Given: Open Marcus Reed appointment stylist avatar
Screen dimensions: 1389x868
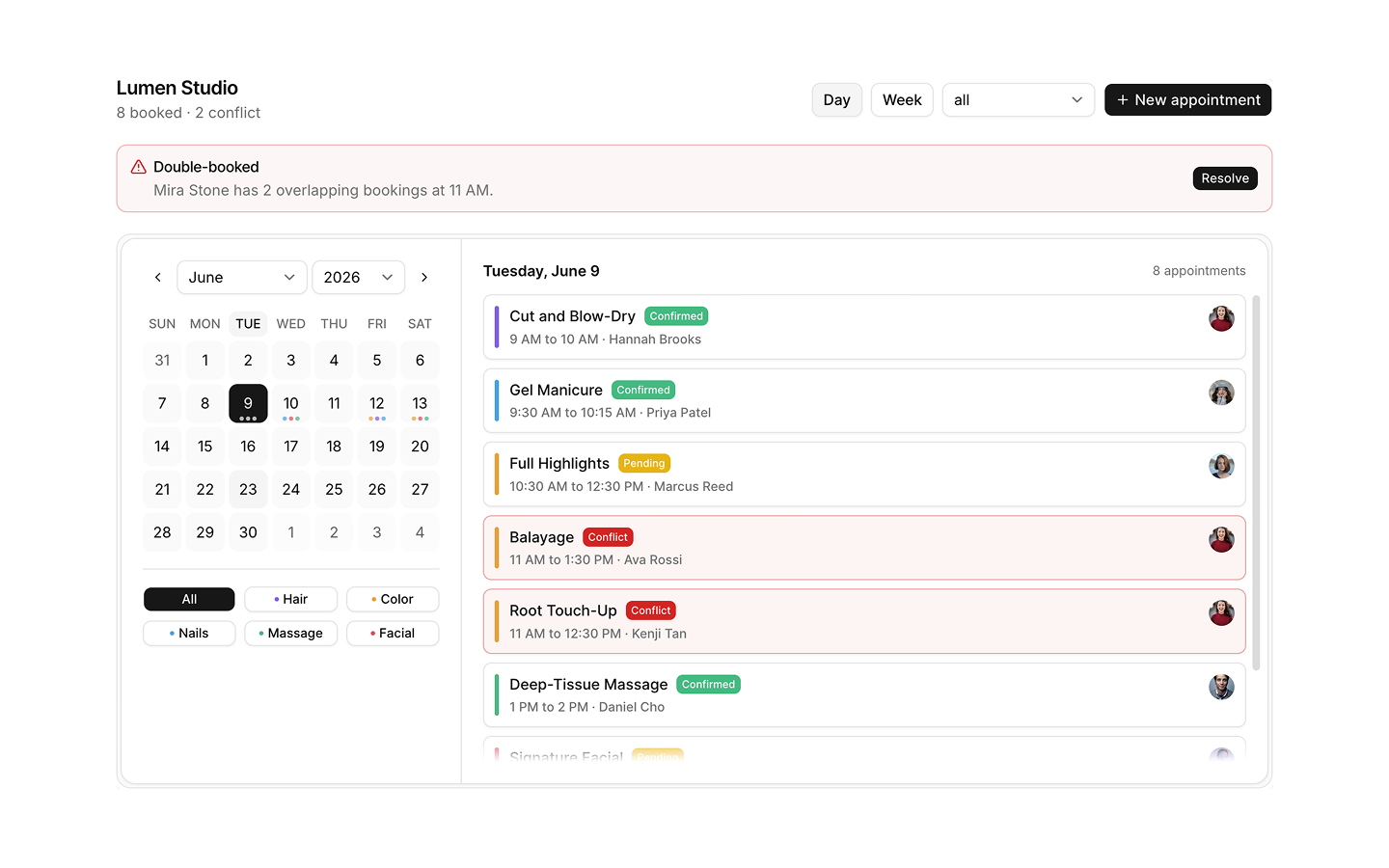Looking at the screenshot, I should (1221, 466).
